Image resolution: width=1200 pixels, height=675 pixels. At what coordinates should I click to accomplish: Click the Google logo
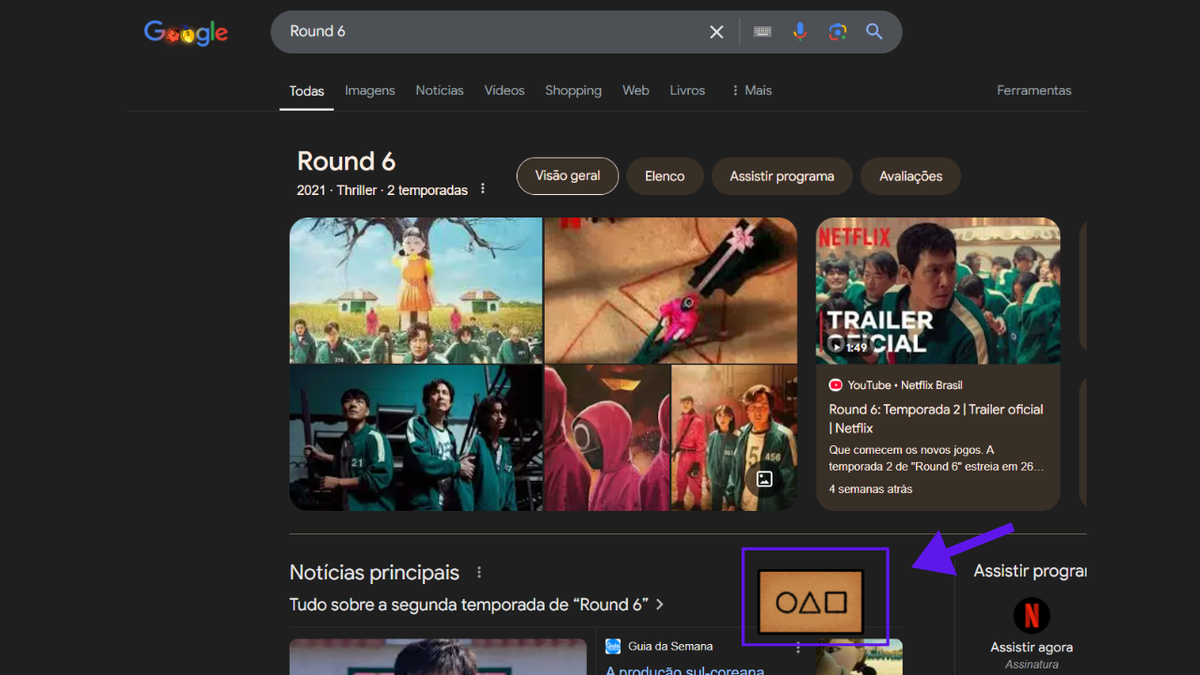coord(186,32)
